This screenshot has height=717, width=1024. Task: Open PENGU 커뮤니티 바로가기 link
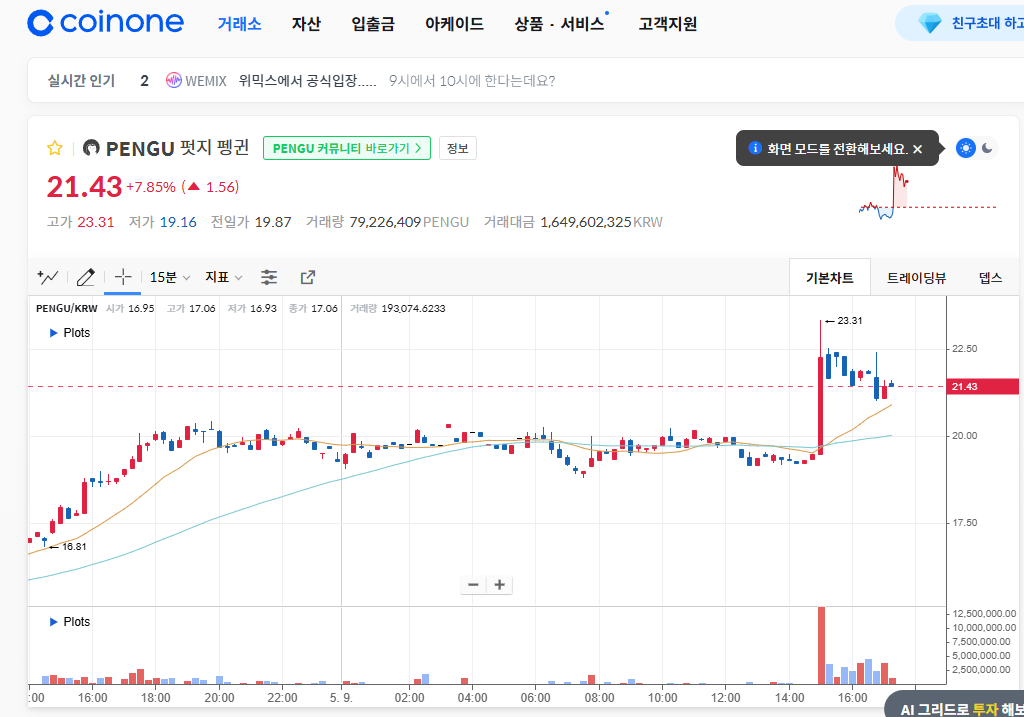tap(347, 148)
